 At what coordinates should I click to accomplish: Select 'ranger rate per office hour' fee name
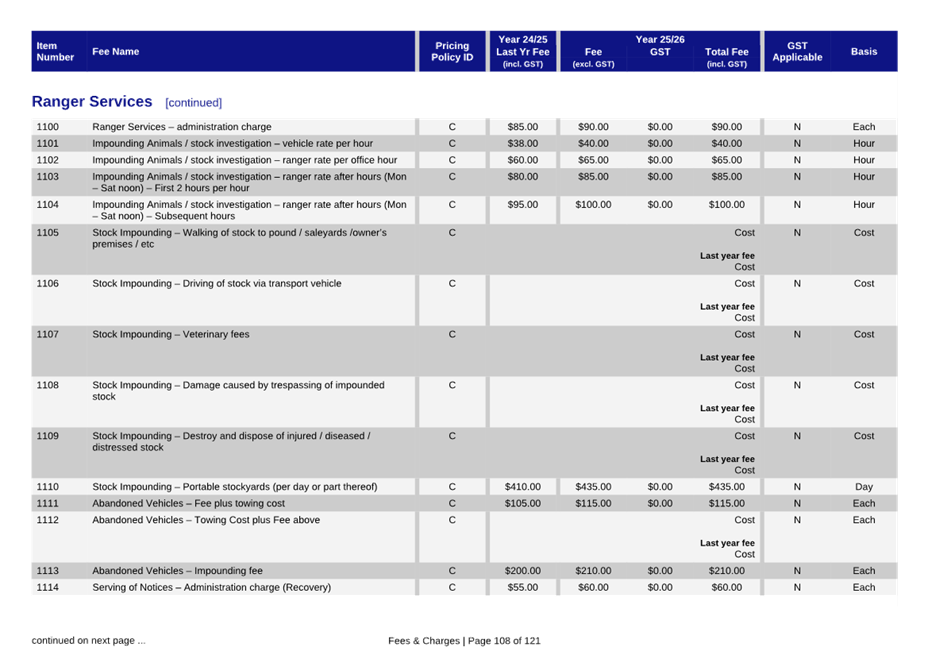click(244, 160)
